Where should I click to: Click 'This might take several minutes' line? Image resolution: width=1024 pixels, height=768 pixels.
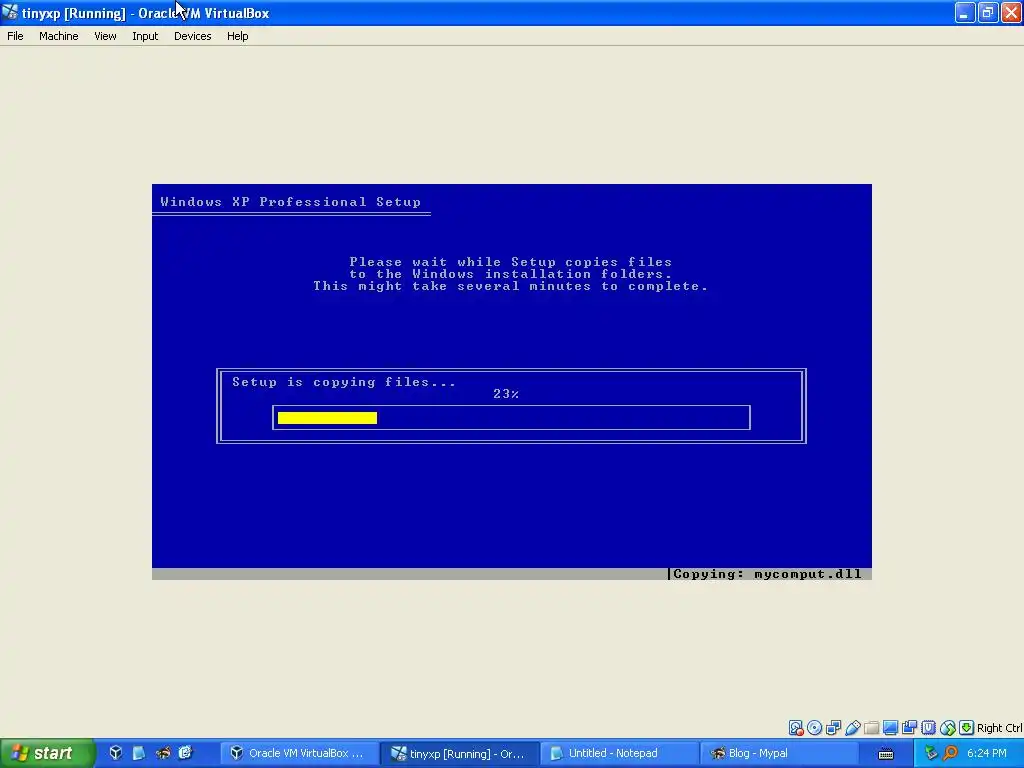point(511,286)
